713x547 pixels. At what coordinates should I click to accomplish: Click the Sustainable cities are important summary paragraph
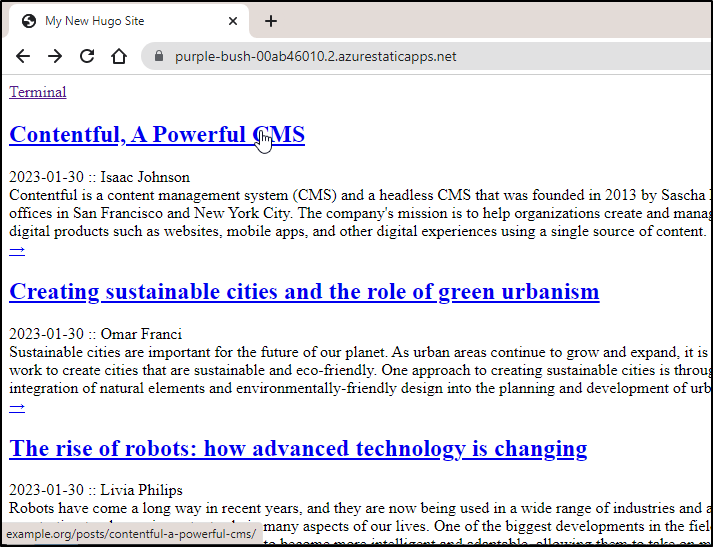[360, 370]
